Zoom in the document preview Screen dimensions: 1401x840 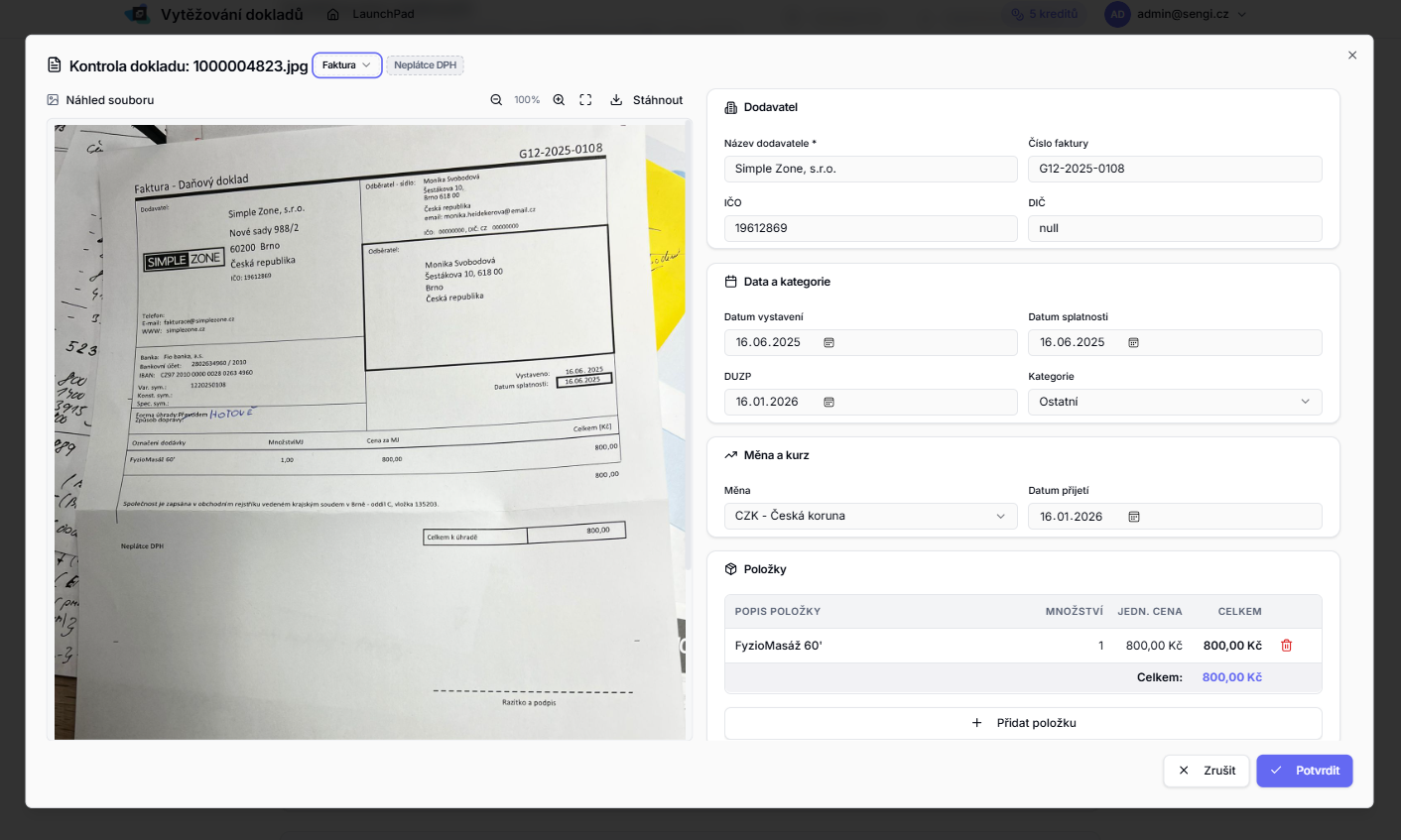tap(559, 100)
